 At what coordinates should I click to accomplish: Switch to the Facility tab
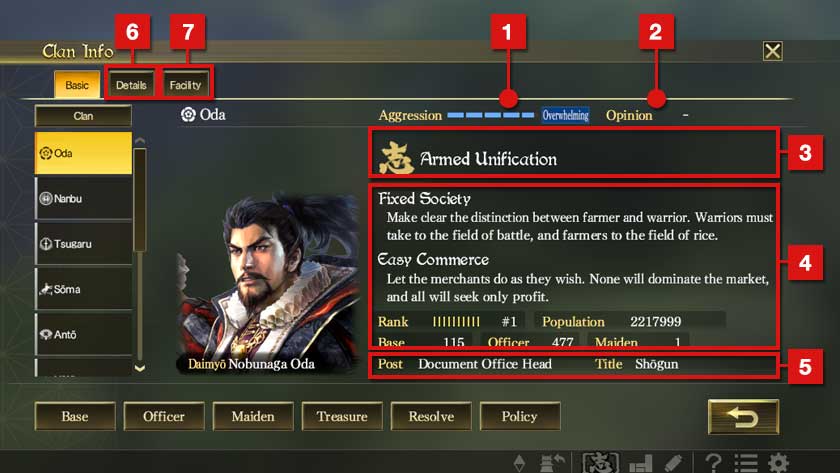click(185, 85)
